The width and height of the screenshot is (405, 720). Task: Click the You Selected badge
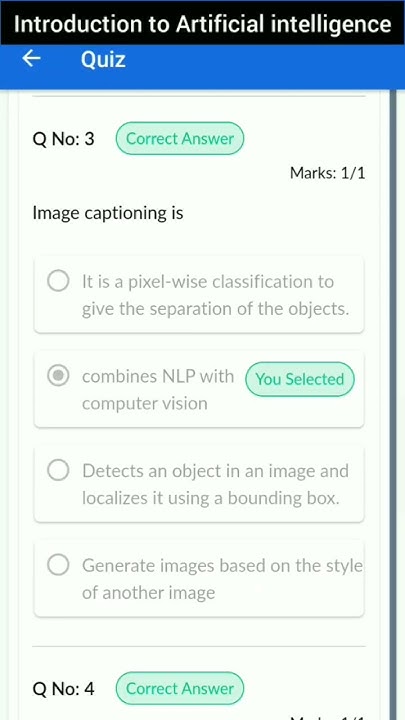coord(300,379)
